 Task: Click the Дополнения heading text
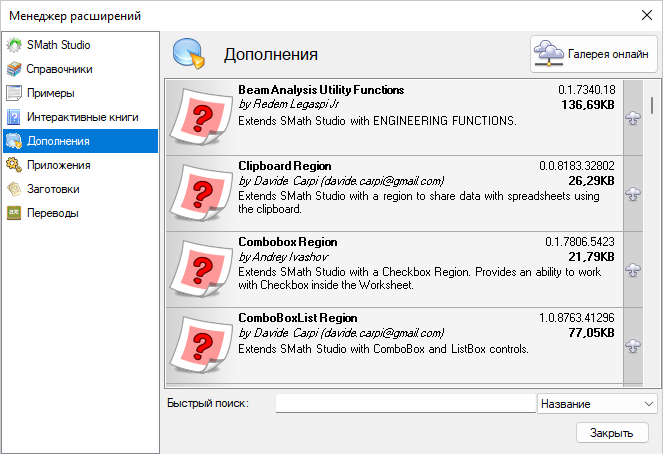point(271,55)
